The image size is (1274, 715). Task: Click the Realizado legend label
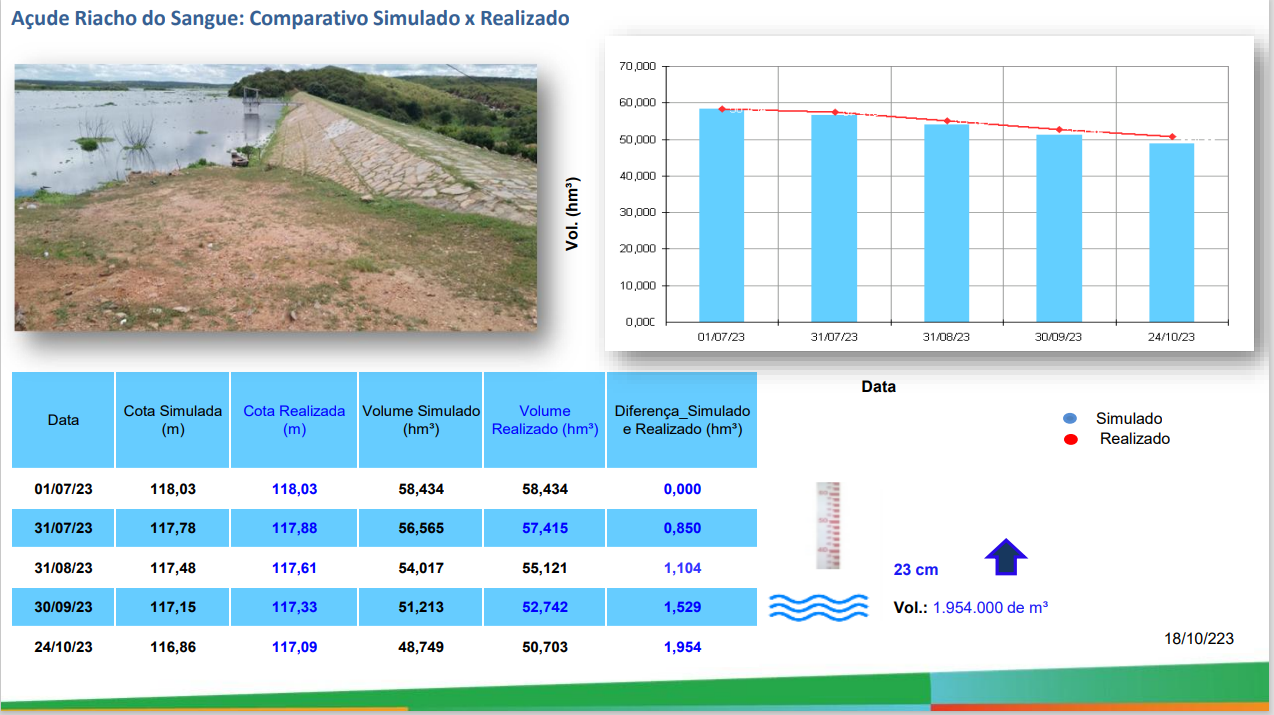click(1135, 439)
